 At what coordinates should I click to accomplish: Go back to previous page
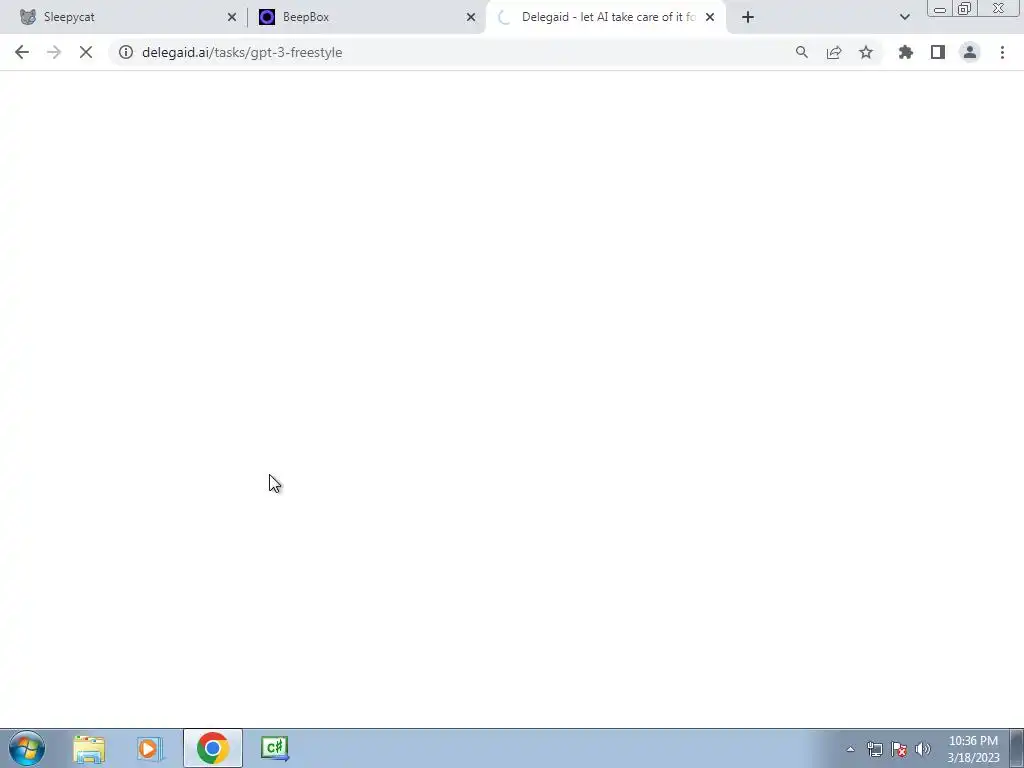[x=22, y=52]
